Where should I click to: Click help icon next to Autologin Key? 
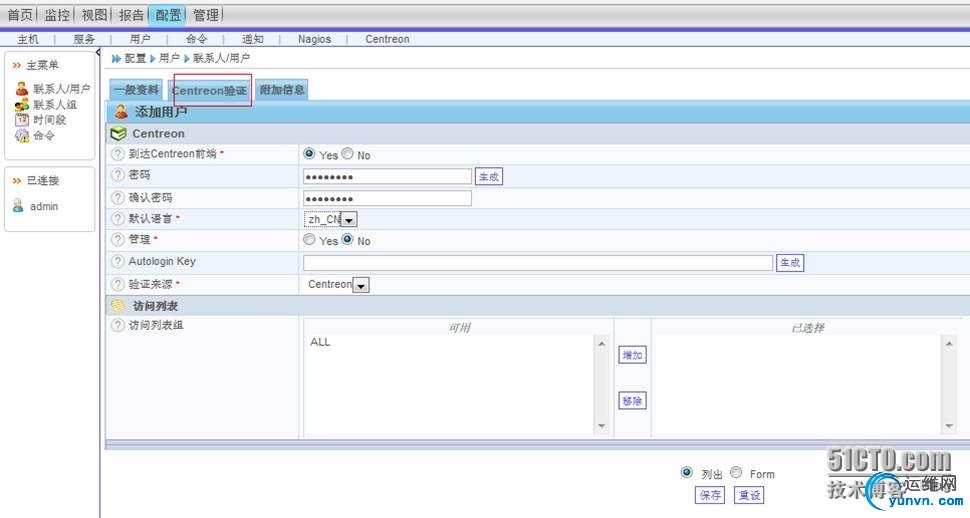[118, 262]
